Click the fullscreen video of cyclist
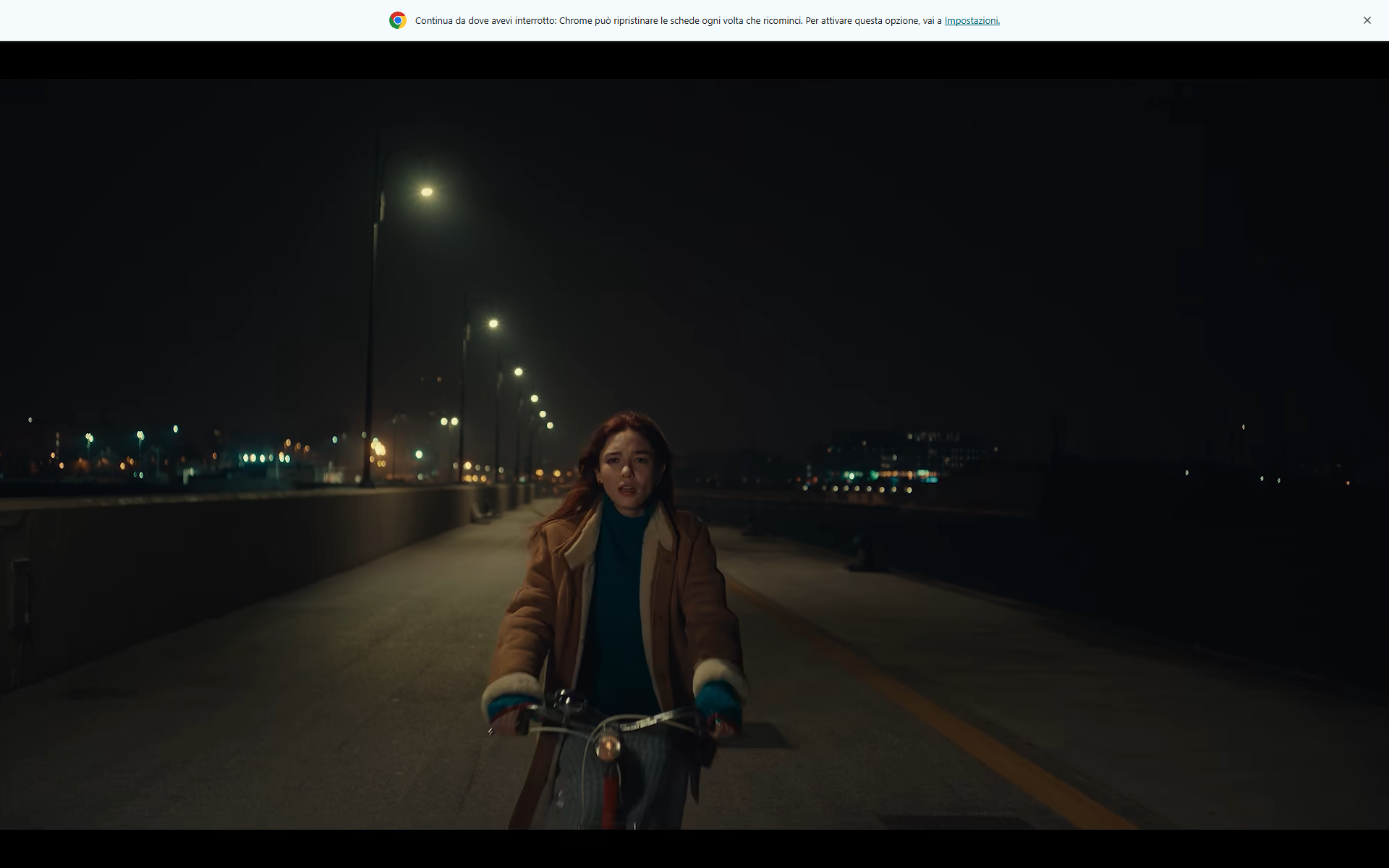 694,454
